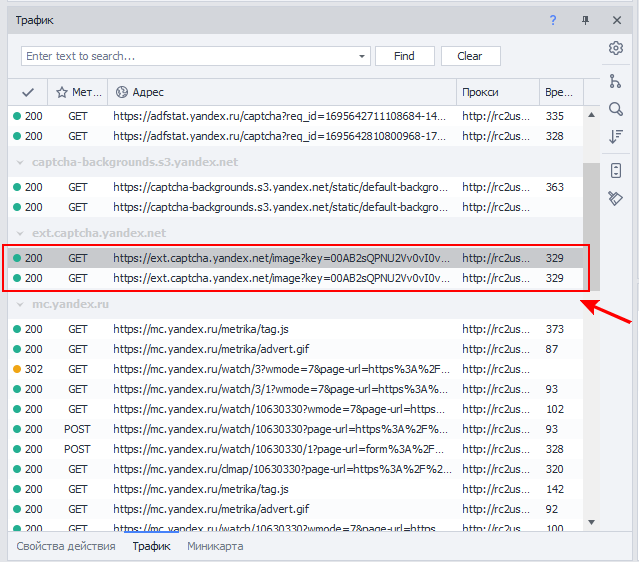
Task: Select adfstat captcha request ending 800968-17
Action: 295,136
